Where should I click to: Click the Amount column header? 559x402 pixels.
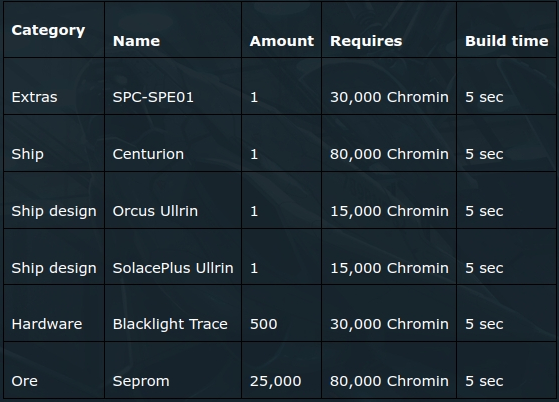point(282,41)
